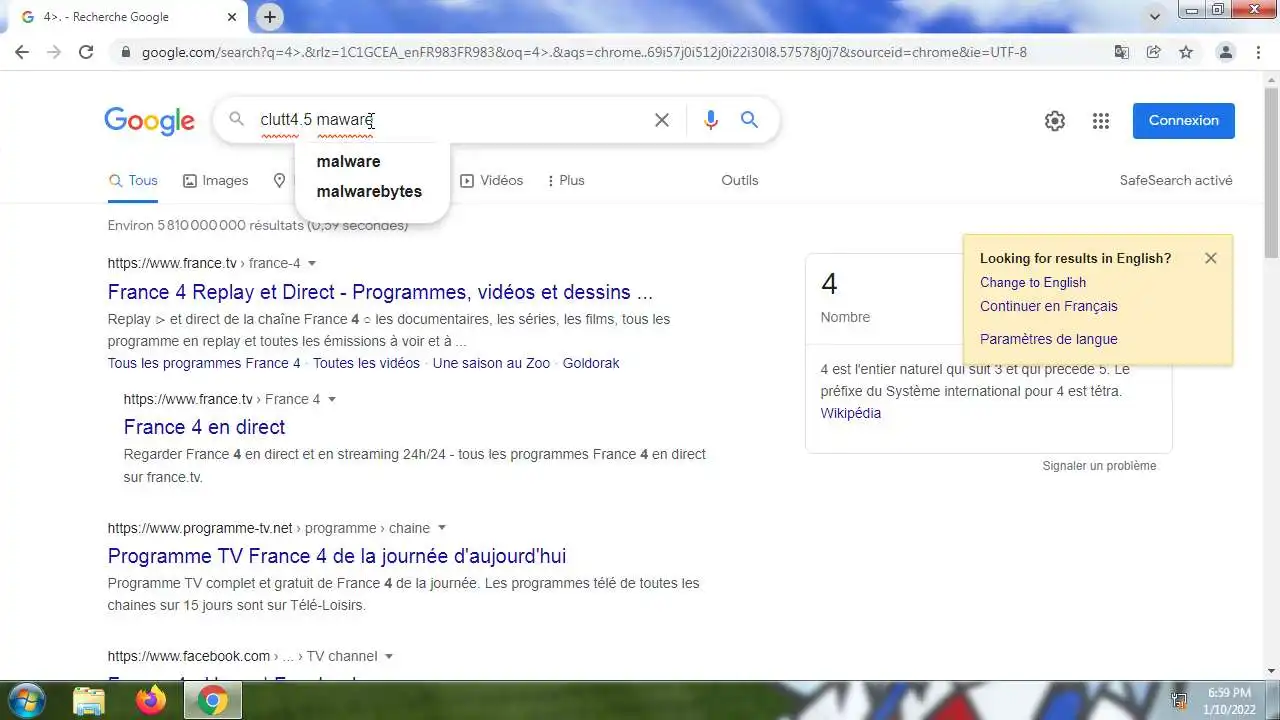Click the tab search chevron
This screenshot has height=720, width=1280.
(x=1156, y=17)
